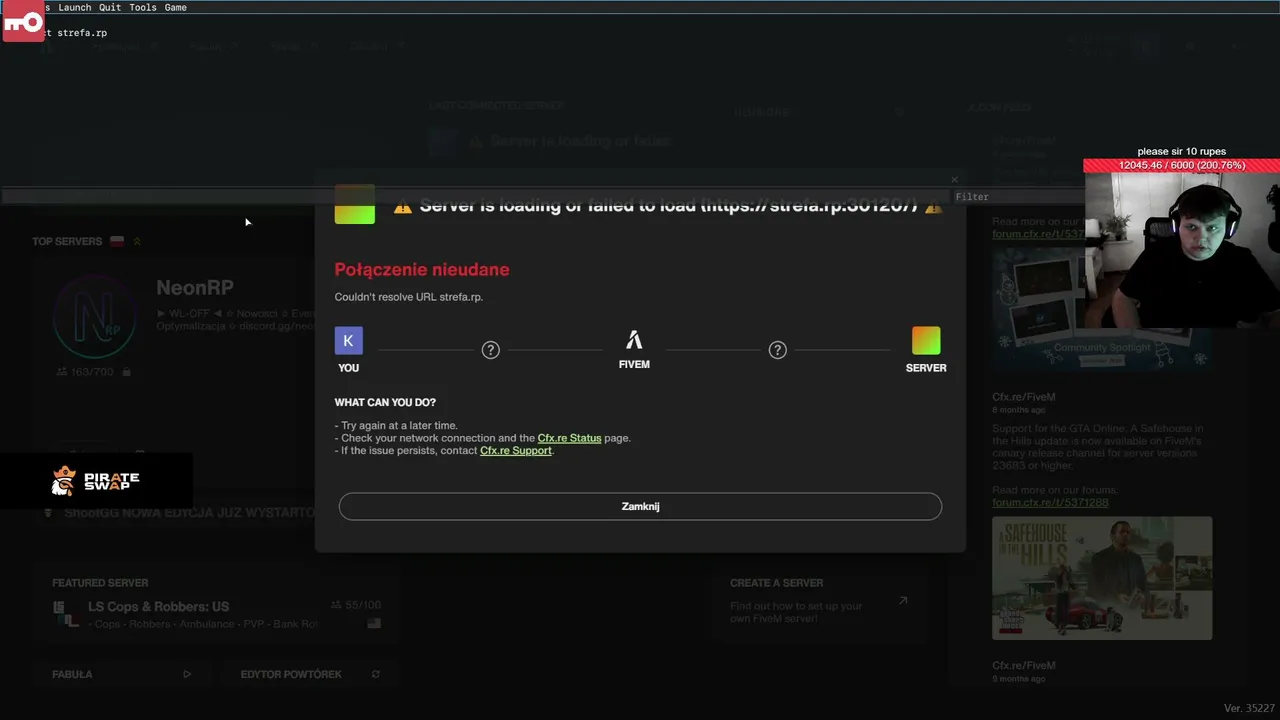This screenshot has height=720, width=1280.
Task: Click the play icon next to FABUŁA
Action: 187,674
